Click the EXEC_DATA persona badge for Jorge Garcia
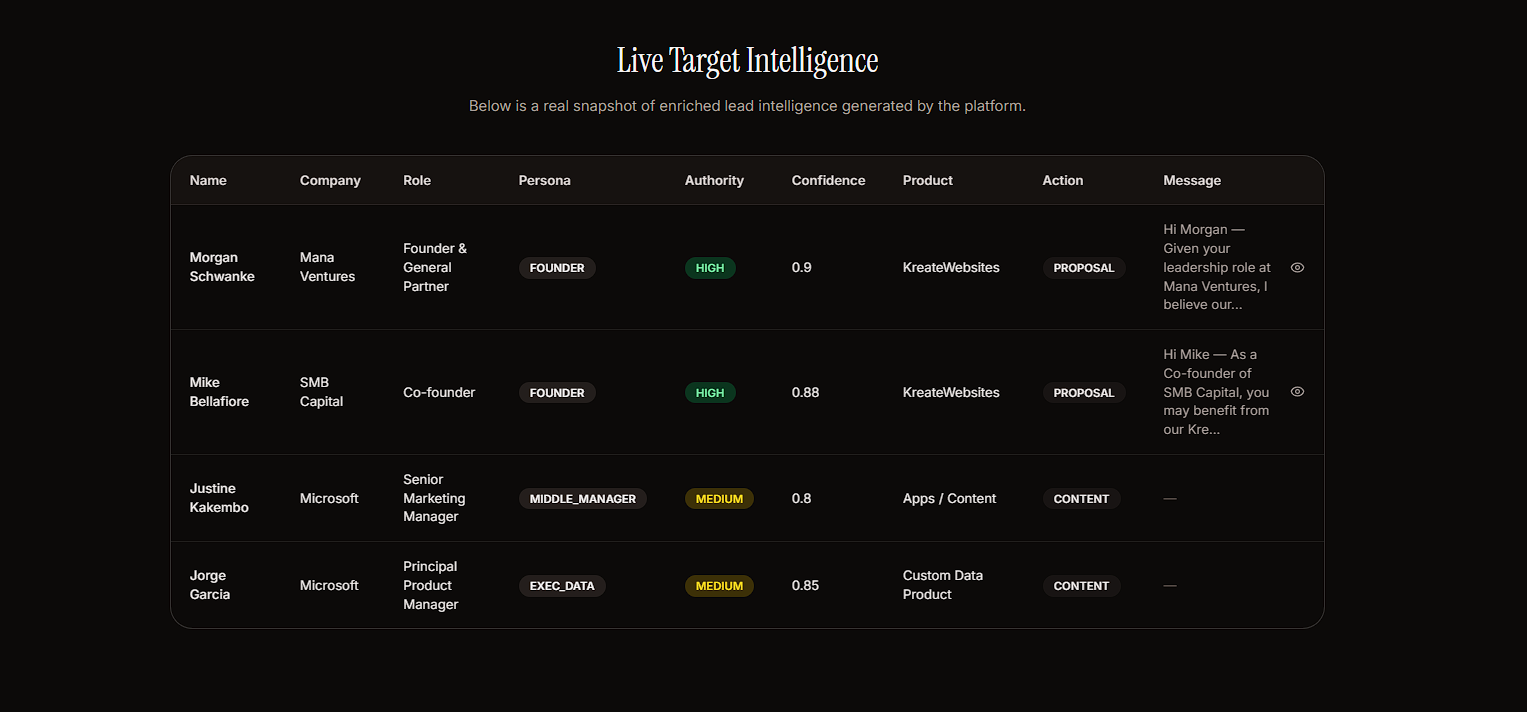The width and height of the screenshot is (1527, 712). pos(562,585)
